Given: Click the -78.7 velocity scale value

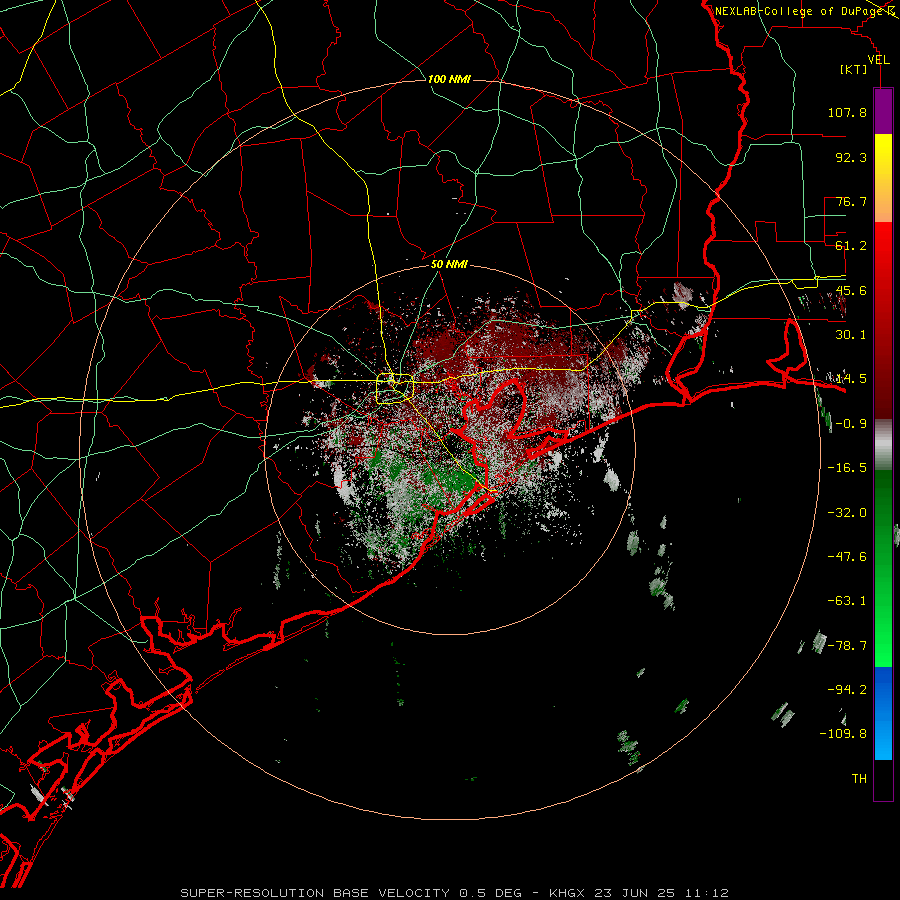Looking at the screenshot, I should click(847, 646).
